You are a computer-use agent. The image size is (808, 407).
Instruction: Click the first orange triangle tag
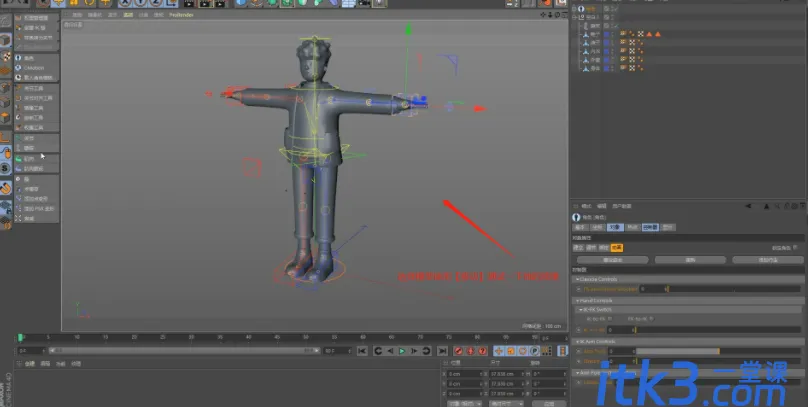click(649, 34)
